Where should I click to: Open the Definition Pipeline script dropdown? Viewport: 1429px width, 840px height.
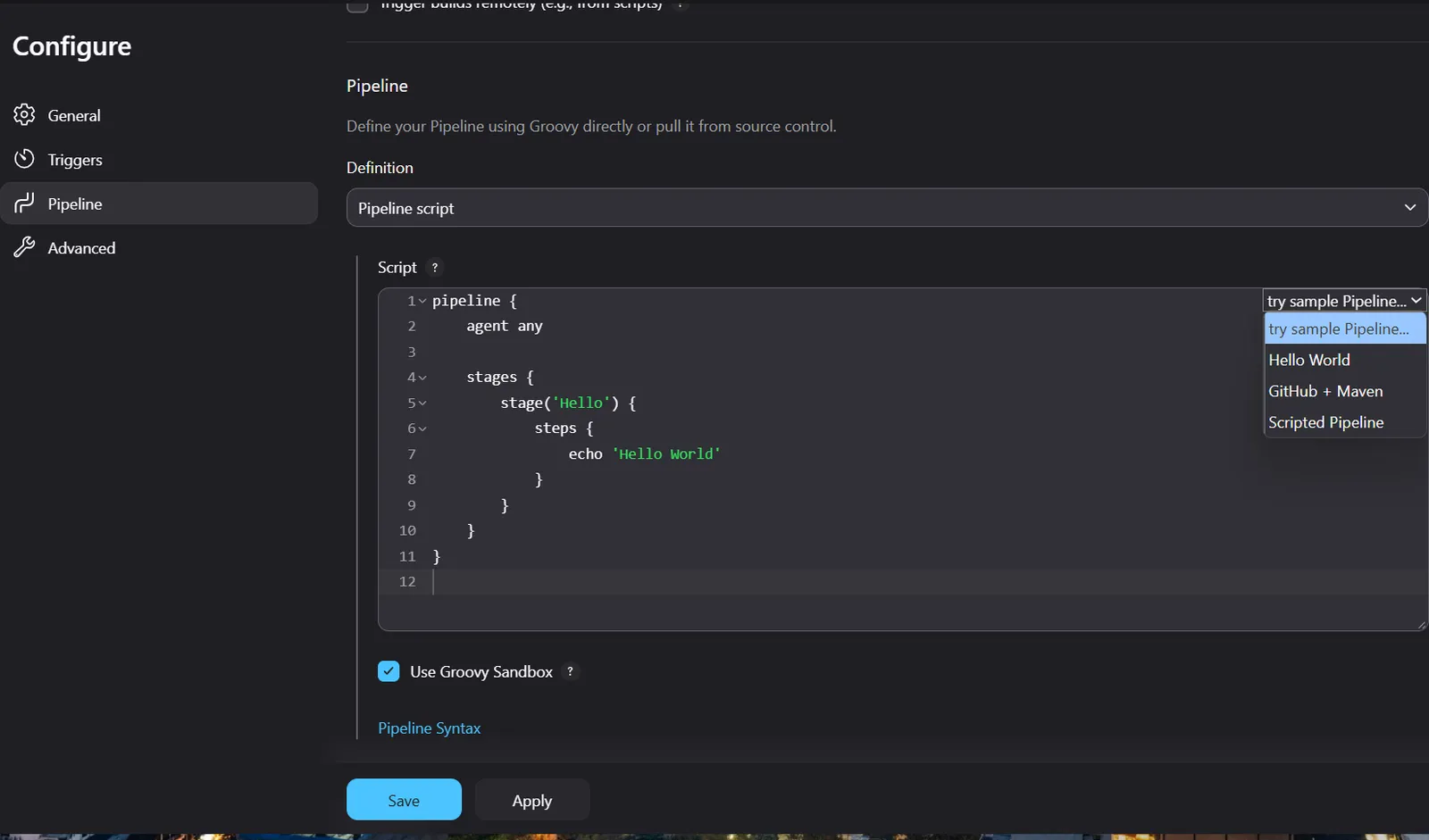click(887, 208)
